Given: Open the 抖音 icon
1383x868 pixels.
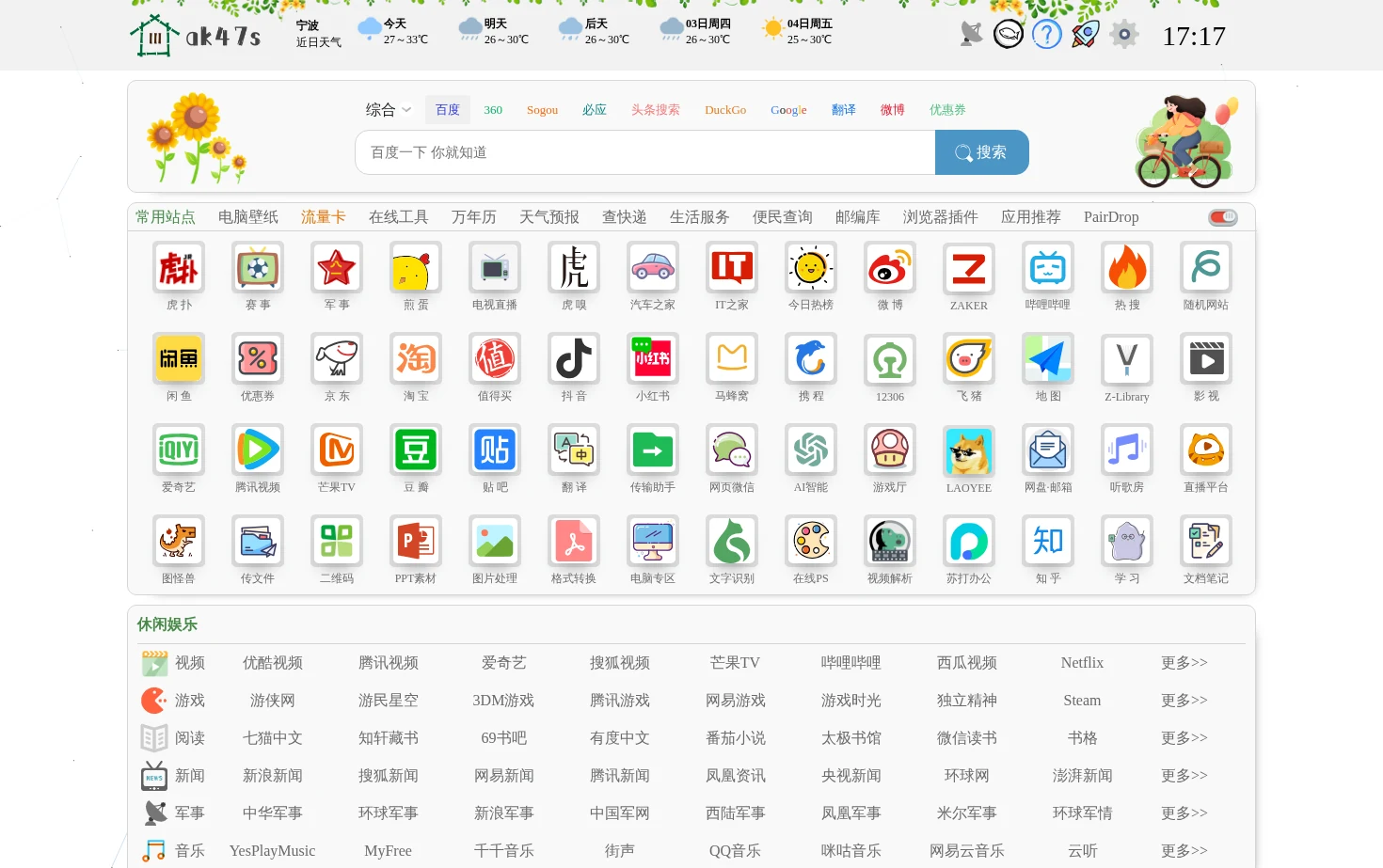Looking at the screenshot, I should pyautogui.click(x=574, y=359).
